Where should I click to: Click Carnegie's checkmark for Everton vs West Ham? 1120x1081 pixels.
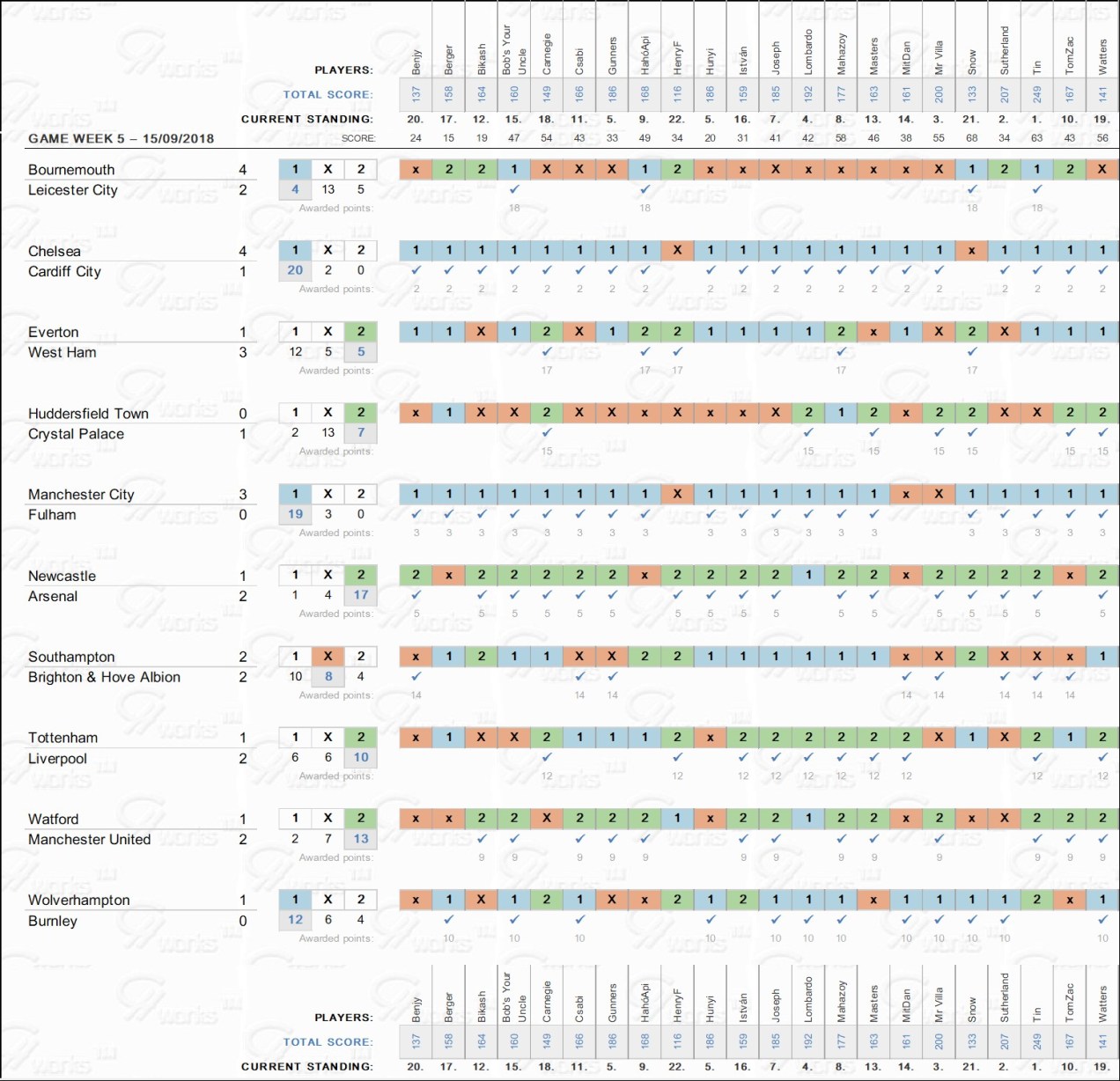pos(547,352)
